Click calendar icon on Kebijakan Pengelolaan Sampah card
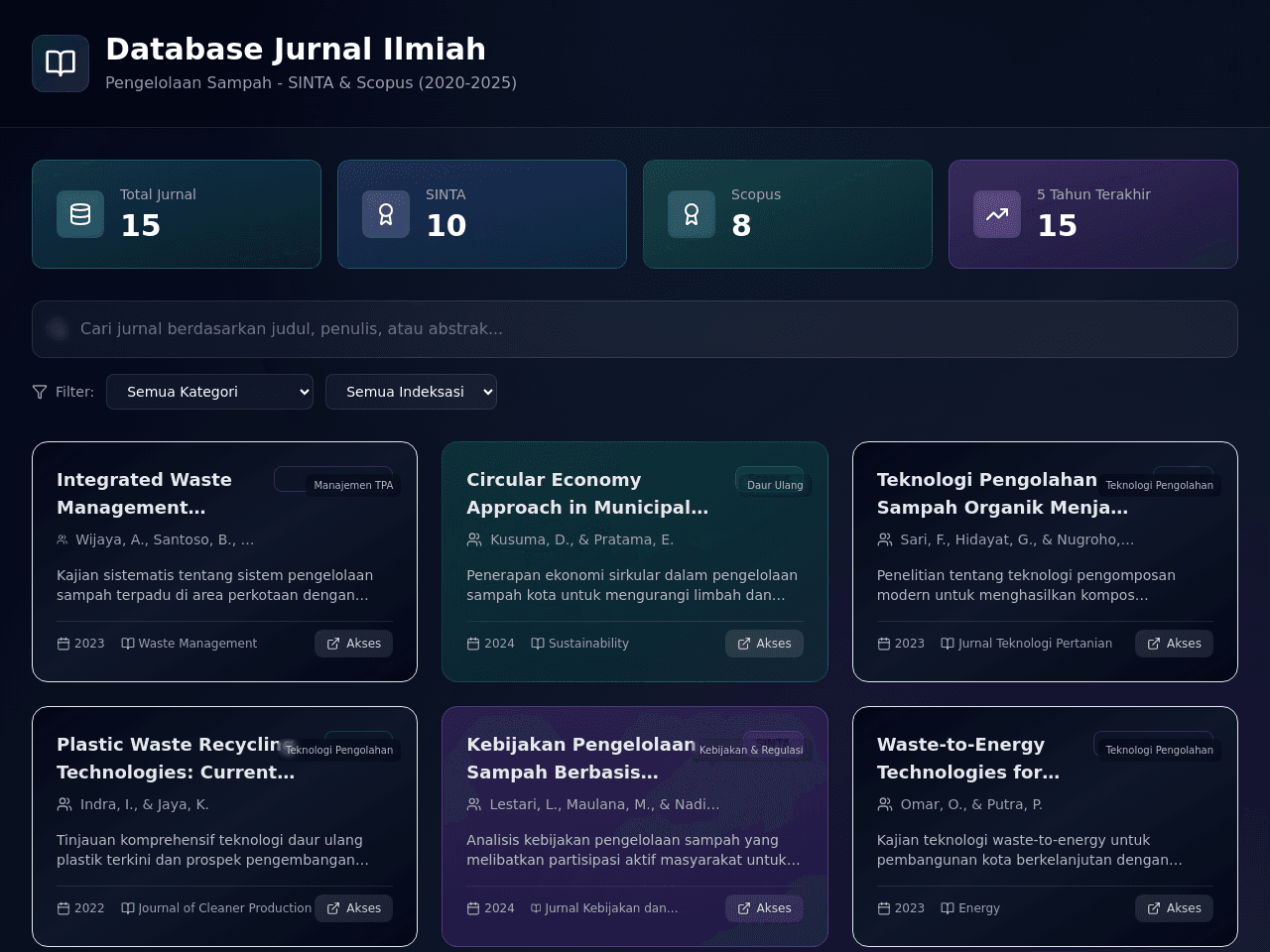The height and width of the screenshot is (952, 1270). pos(473,908)
